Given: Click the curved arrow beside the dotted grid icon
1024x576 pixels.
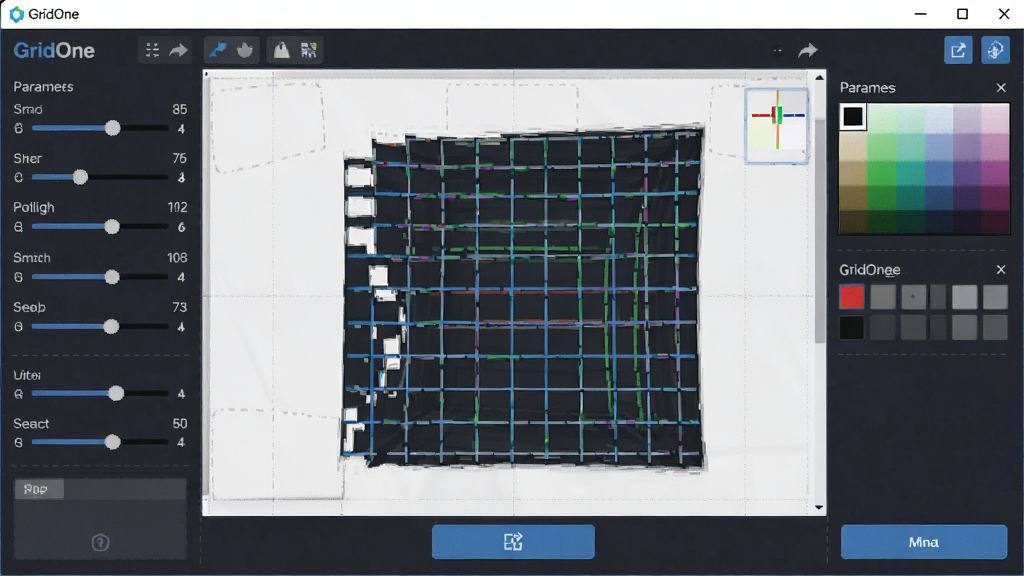Looking at the screenshot, I should 178,50.
